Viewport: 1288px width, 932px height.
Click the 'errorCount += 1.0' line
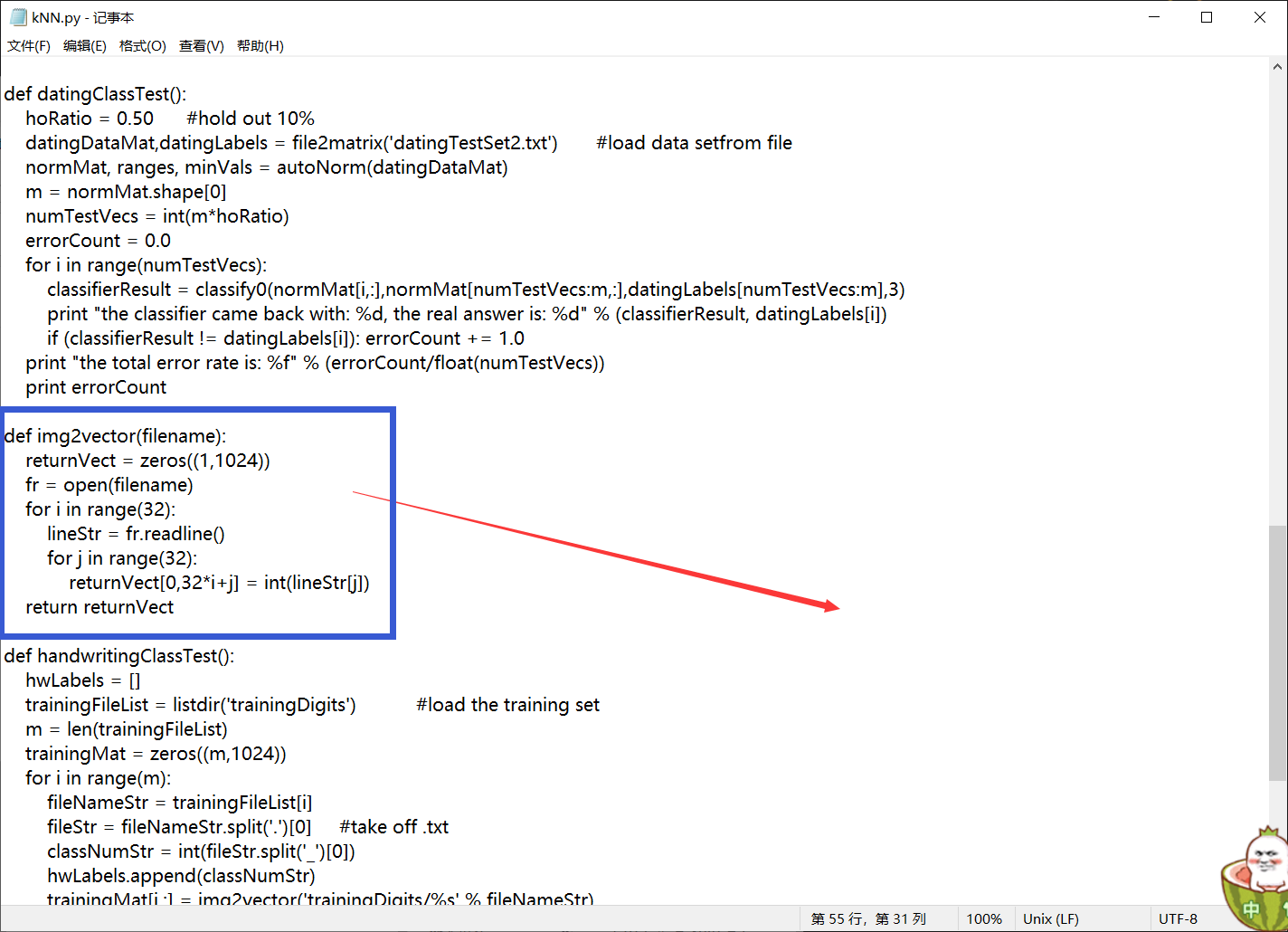click(286, 338)
